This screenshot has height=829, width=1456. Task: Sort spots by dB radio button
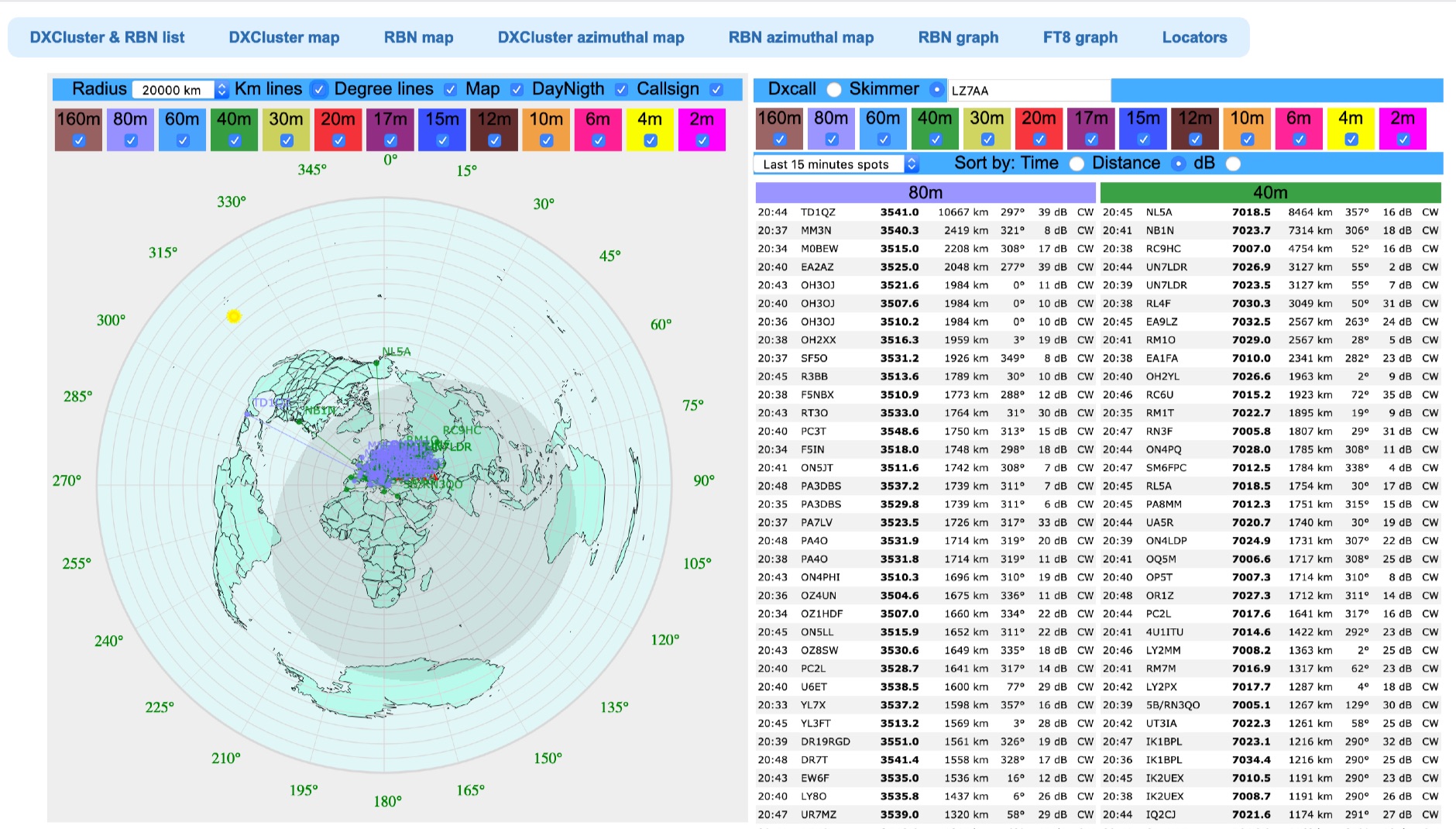tap(1234, 163)
